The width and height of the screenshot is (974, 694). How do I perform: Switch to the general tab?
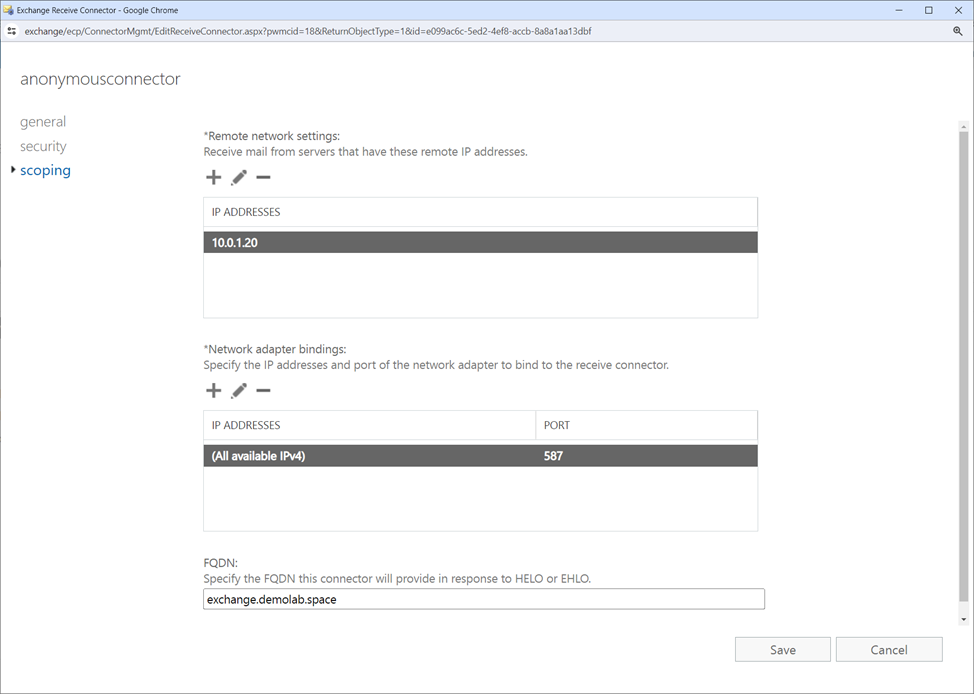pos(43,121)
